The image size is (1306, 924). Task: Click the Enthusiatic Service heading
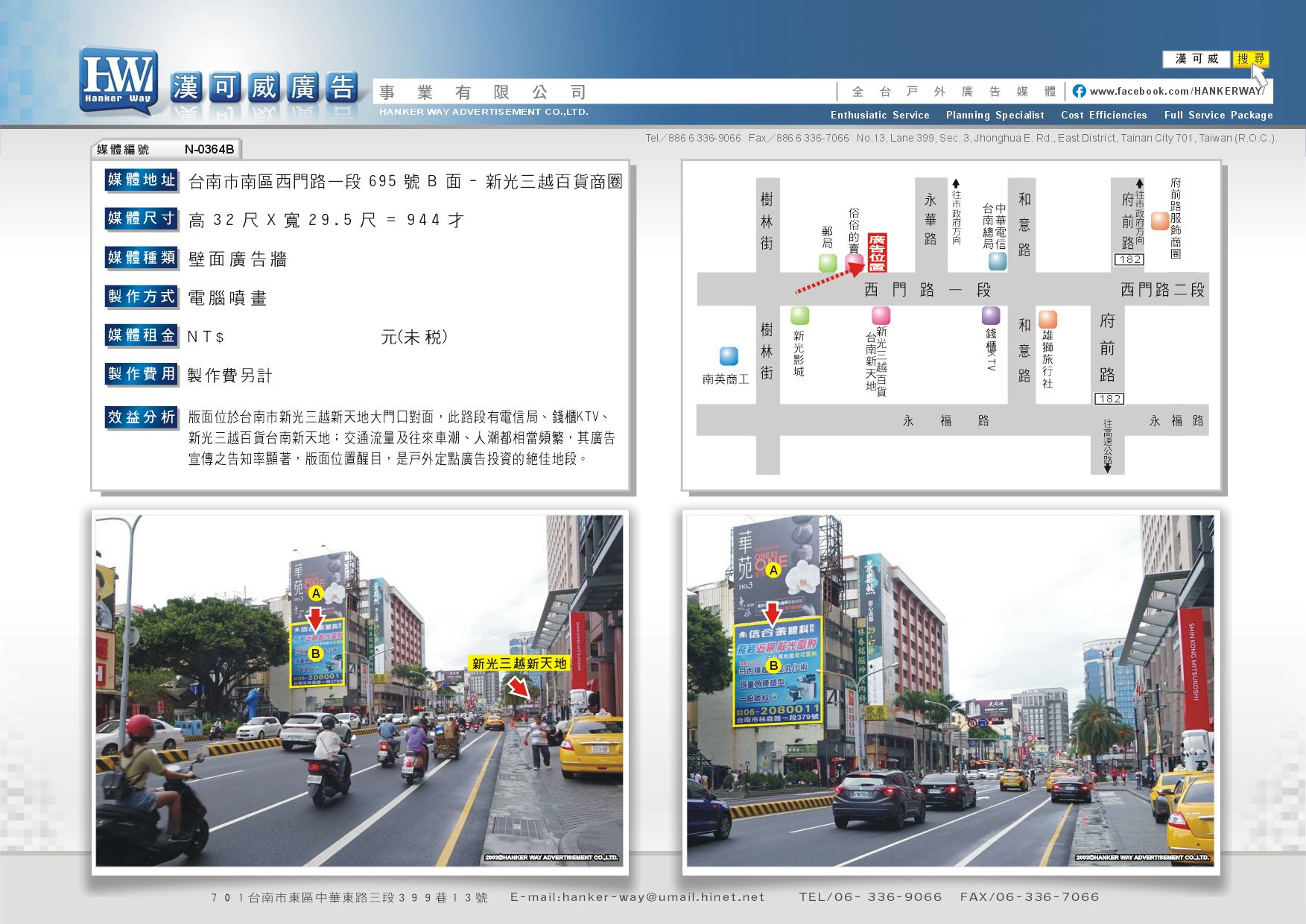(x=880, y=115)
